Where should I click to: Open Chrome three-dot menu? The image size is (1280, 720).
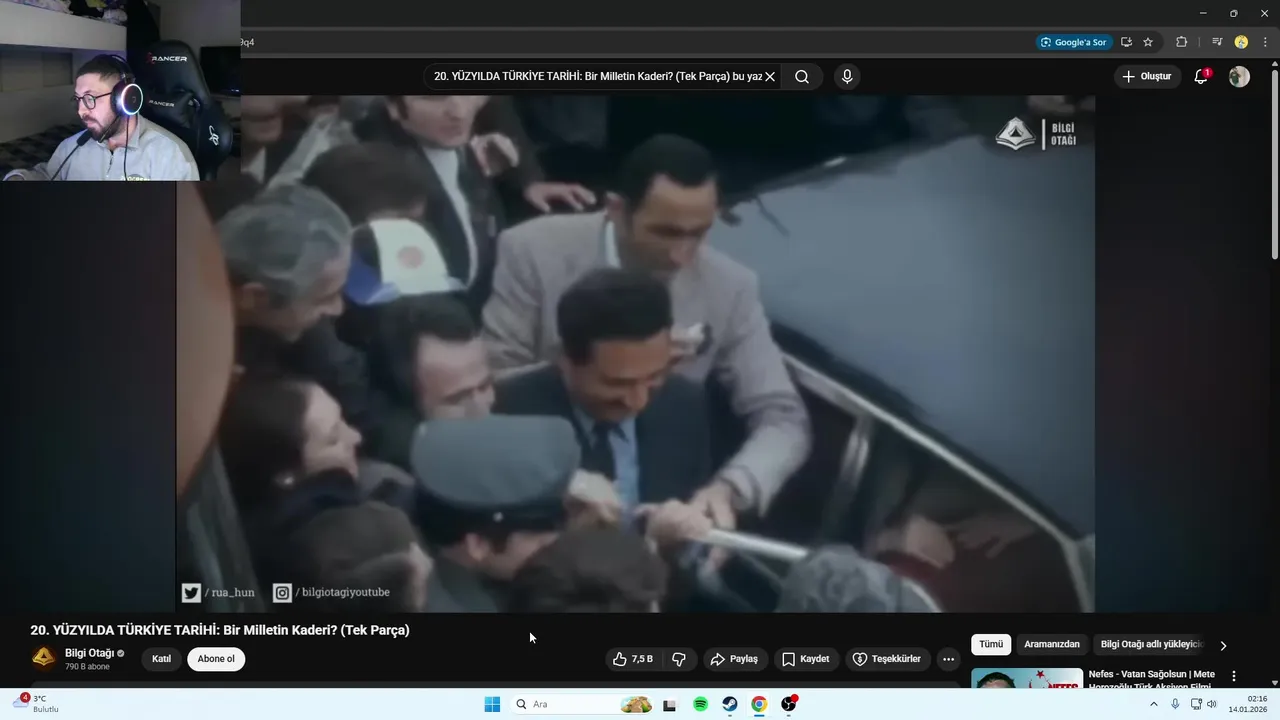tap(1265, 42)
